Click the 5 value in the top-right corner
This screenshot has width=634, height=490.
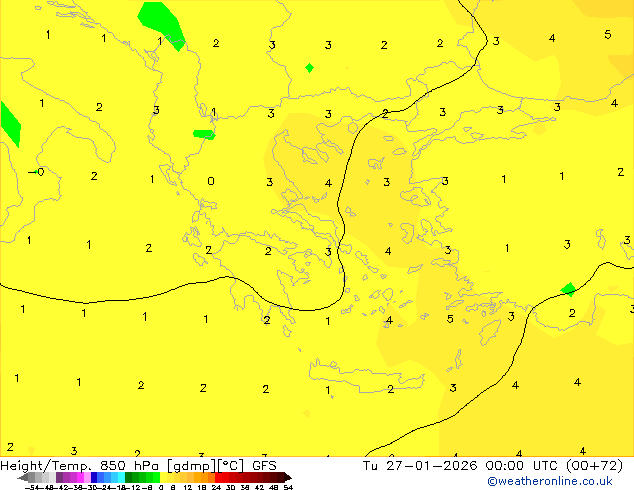tap(607, 35)
